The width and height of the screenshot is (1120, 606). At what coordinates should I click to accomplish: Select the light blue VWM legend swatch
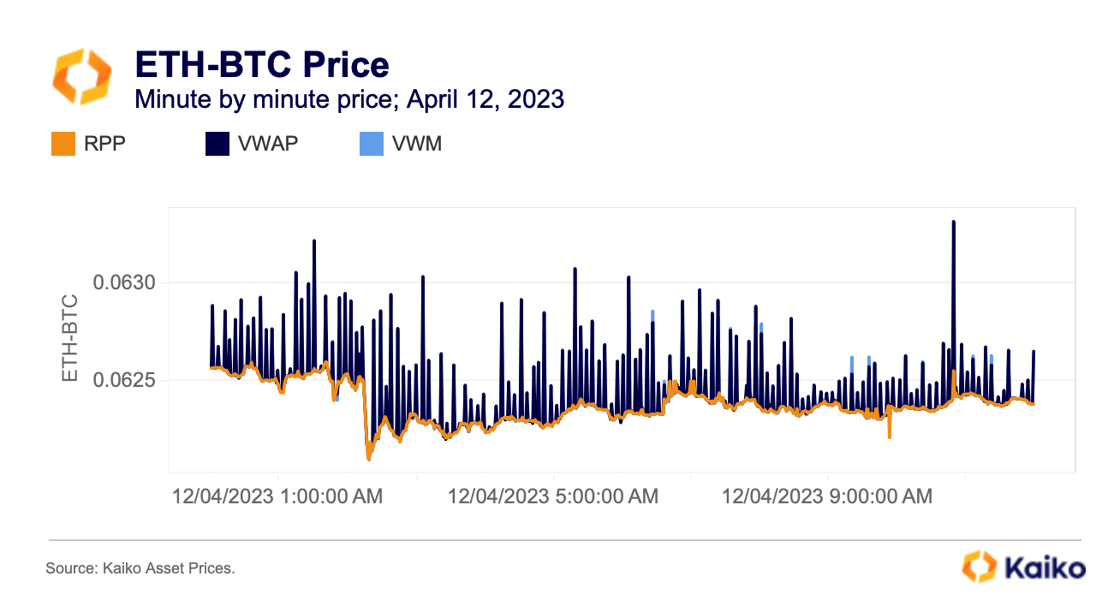pyautogui.click(x=371, y=144)
